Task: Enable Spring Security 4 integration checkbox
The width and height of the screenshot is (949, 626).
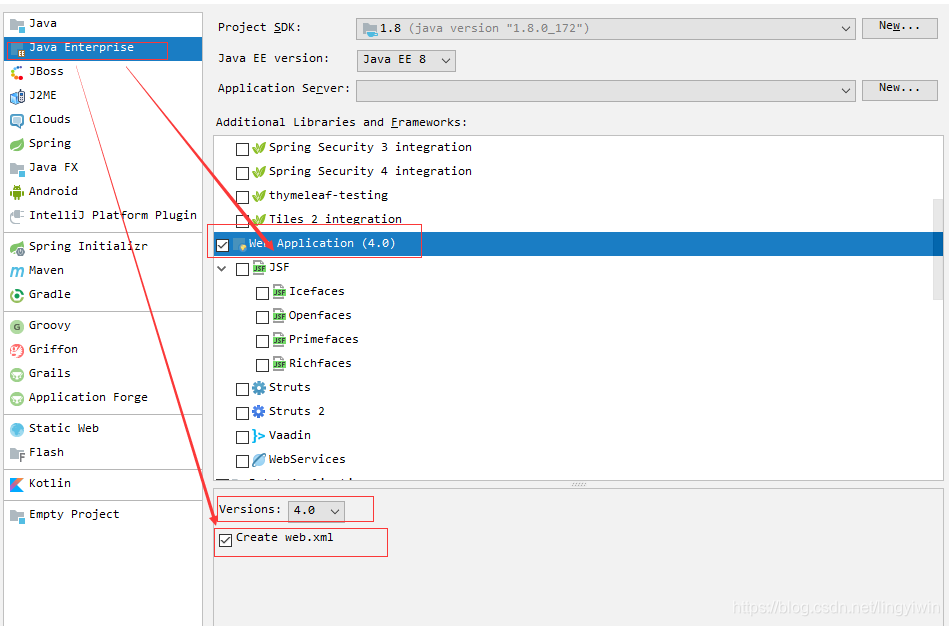Action: [x=242, y=173]
